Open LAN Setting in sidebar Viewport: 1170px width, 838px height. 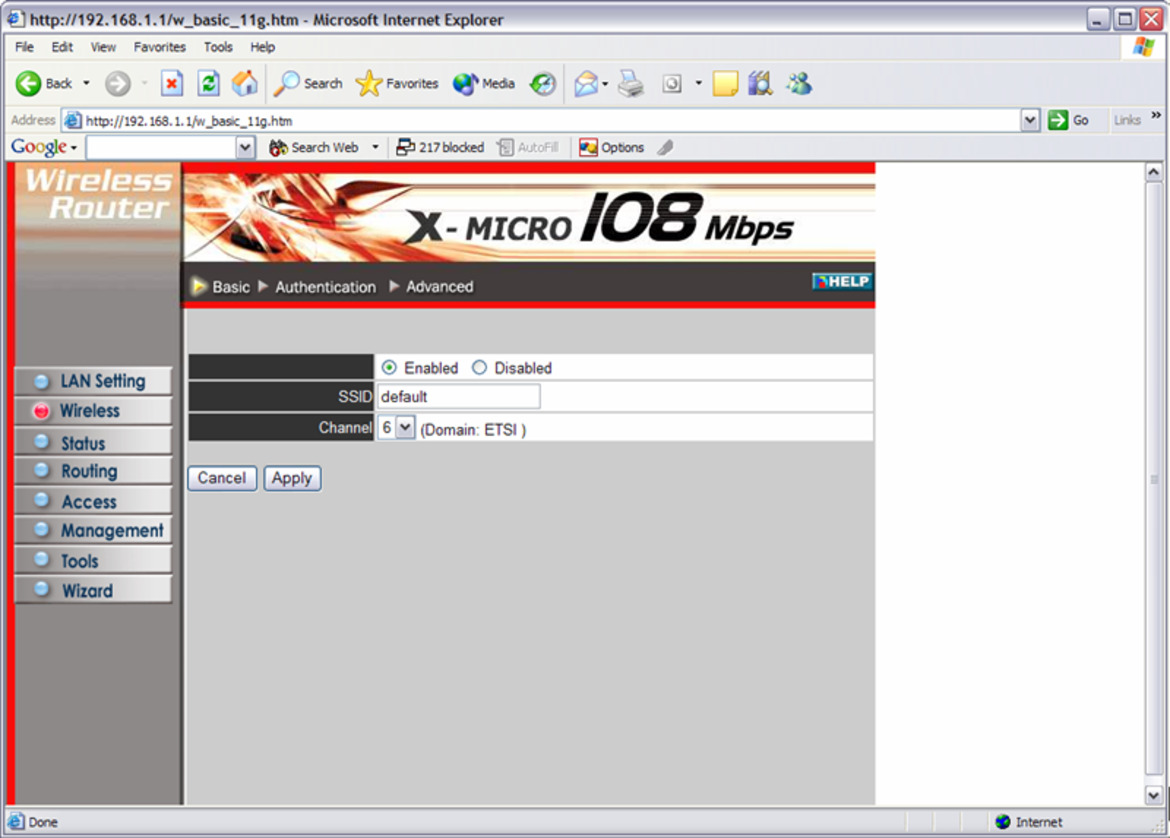(93, 381)
